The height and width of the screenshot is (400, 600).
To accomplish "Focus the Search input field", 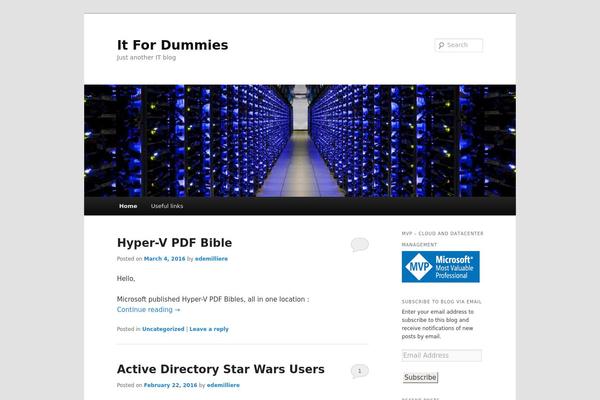I will [459, 45].
